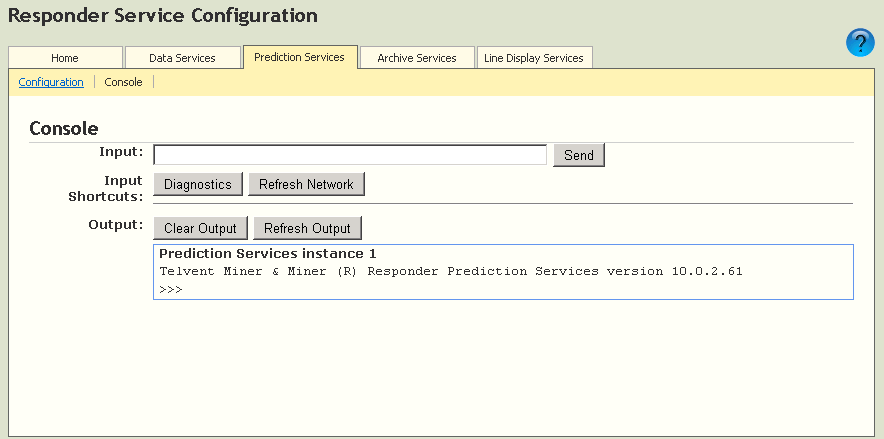
Task: Click the Responder version 10.0.2.61 output line
Action: coord(450,271)
